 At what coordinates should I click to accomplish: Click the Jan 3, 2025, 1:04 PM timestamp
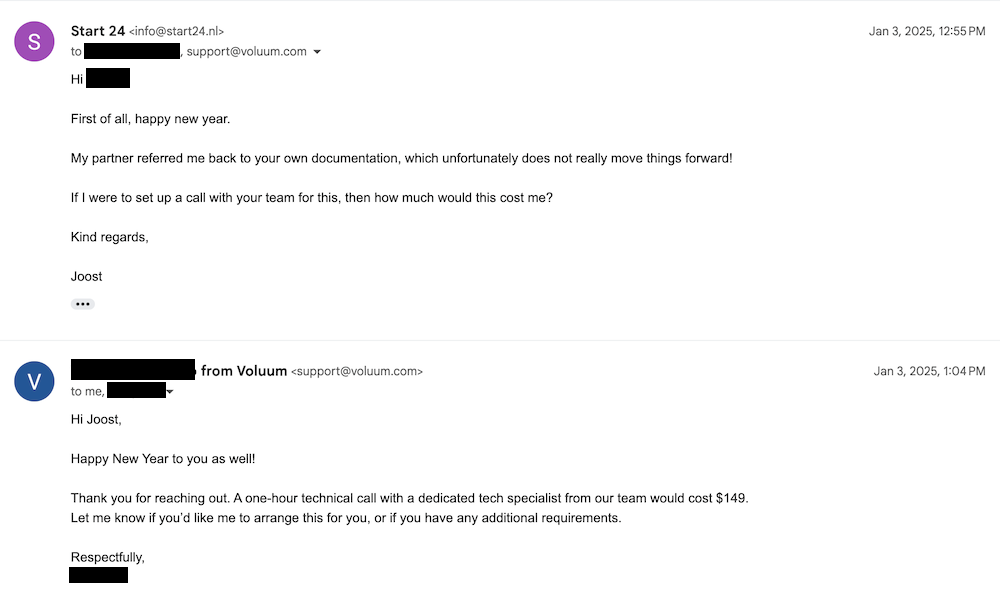(929, 372)
